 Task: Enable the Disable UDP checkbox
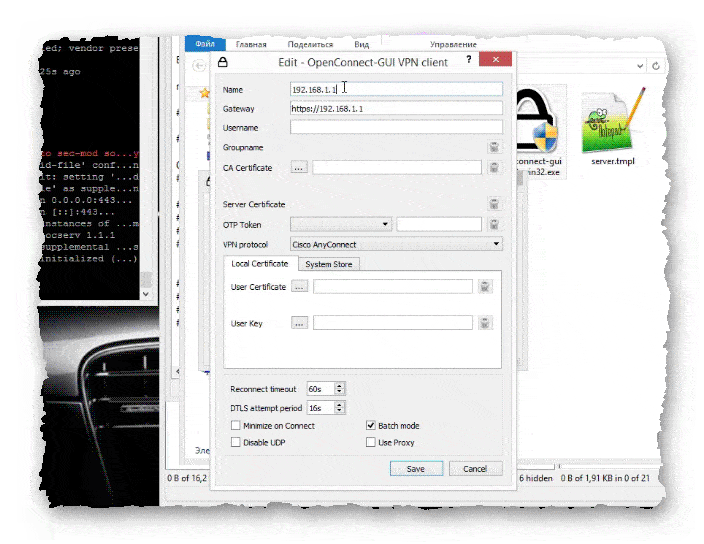[x=235, y=442]
